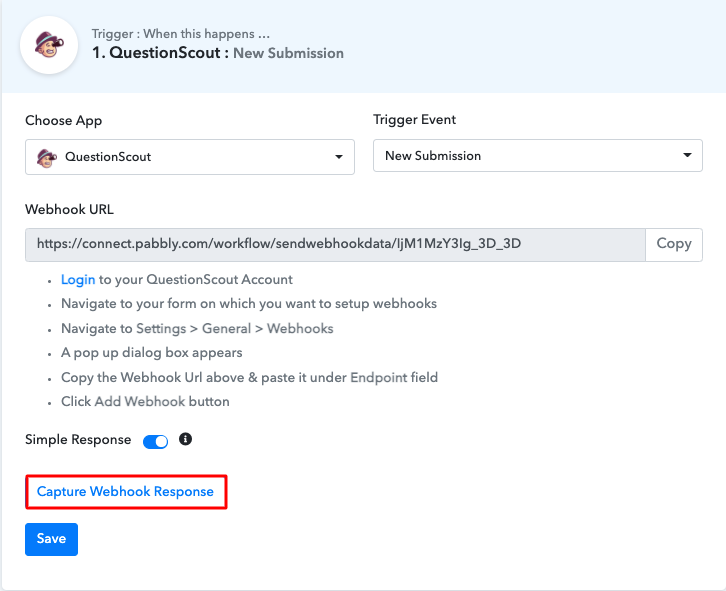Click the 'Copy the Webhook Url above' instruction
Viewport: 726px width, 591px height.
(250, 377)
